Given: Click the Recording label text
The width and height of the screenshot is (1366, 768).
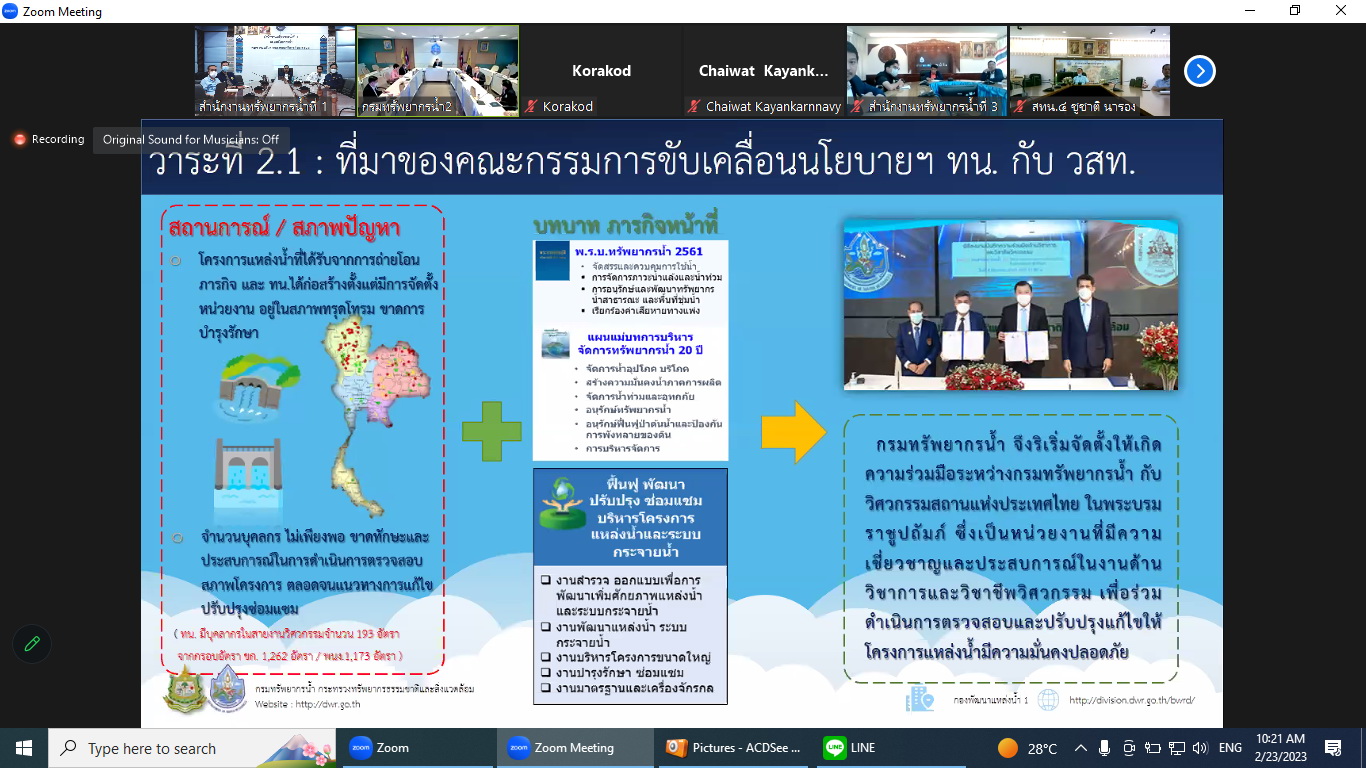Looking at the screenshot, I should pos(58,139).
